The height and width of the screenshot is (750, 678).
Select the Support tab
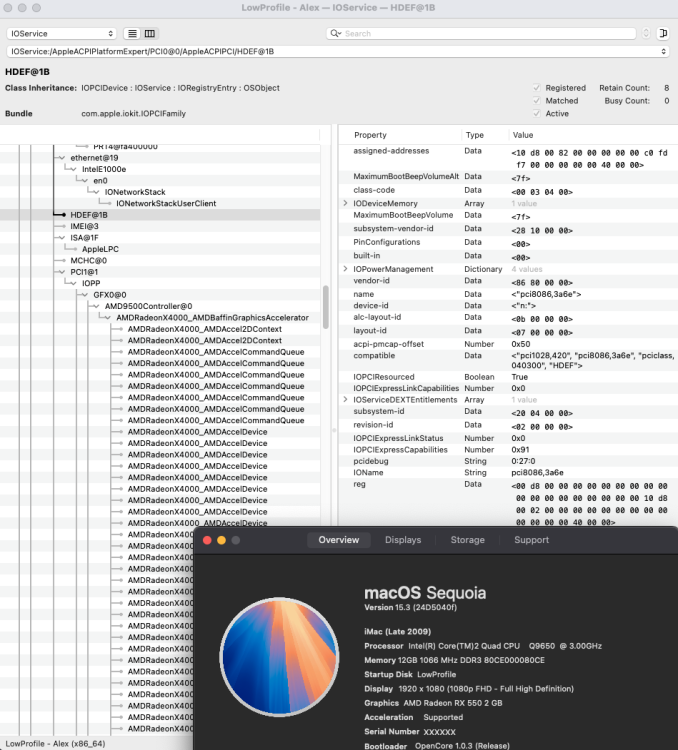(x=532, y=540)
